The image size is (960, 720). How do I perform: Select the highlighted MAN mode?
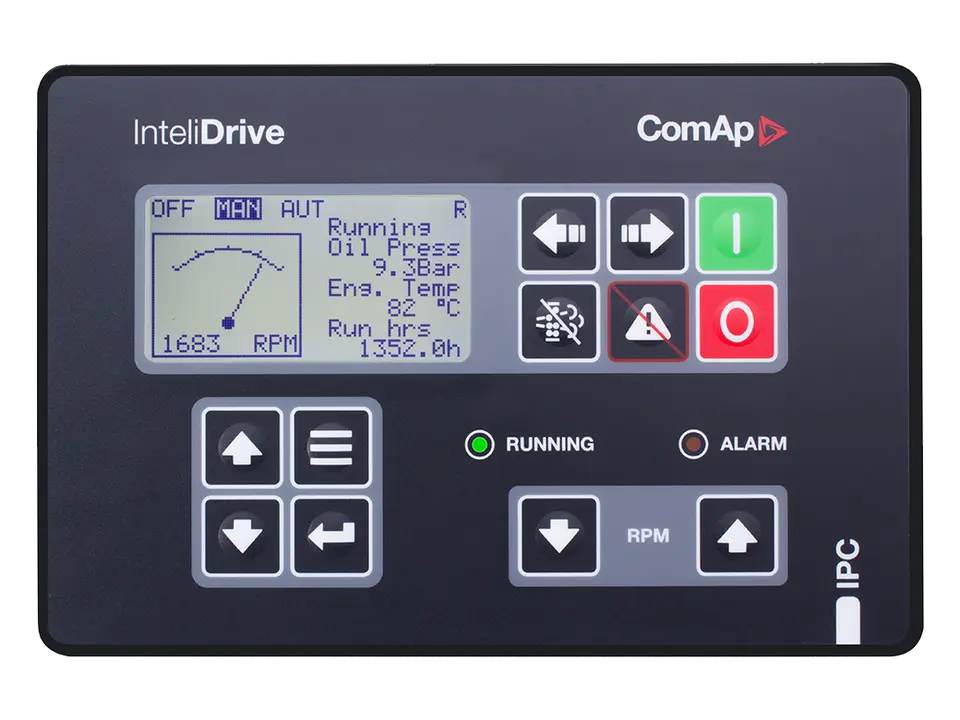(x=238, y=209)
